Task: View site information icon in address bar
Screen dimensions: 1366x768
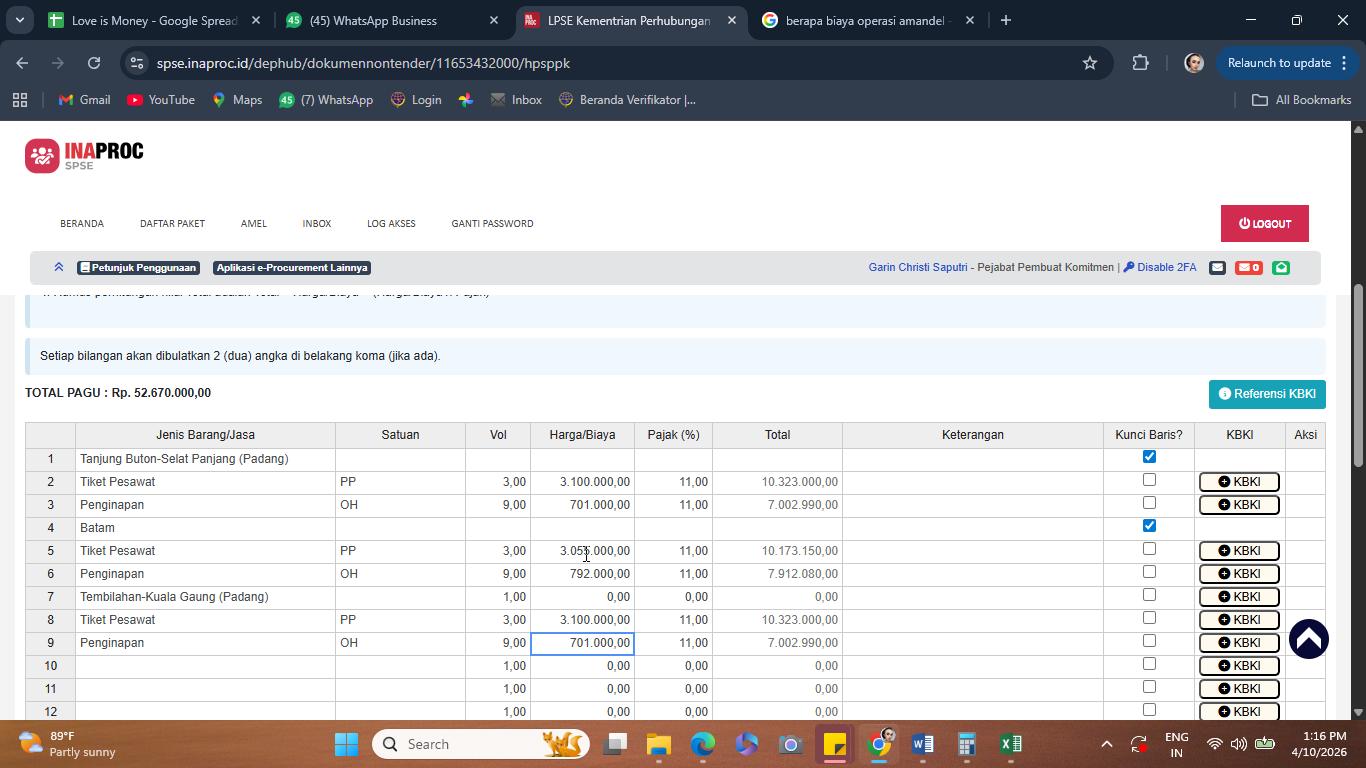Action: [137, 63]
